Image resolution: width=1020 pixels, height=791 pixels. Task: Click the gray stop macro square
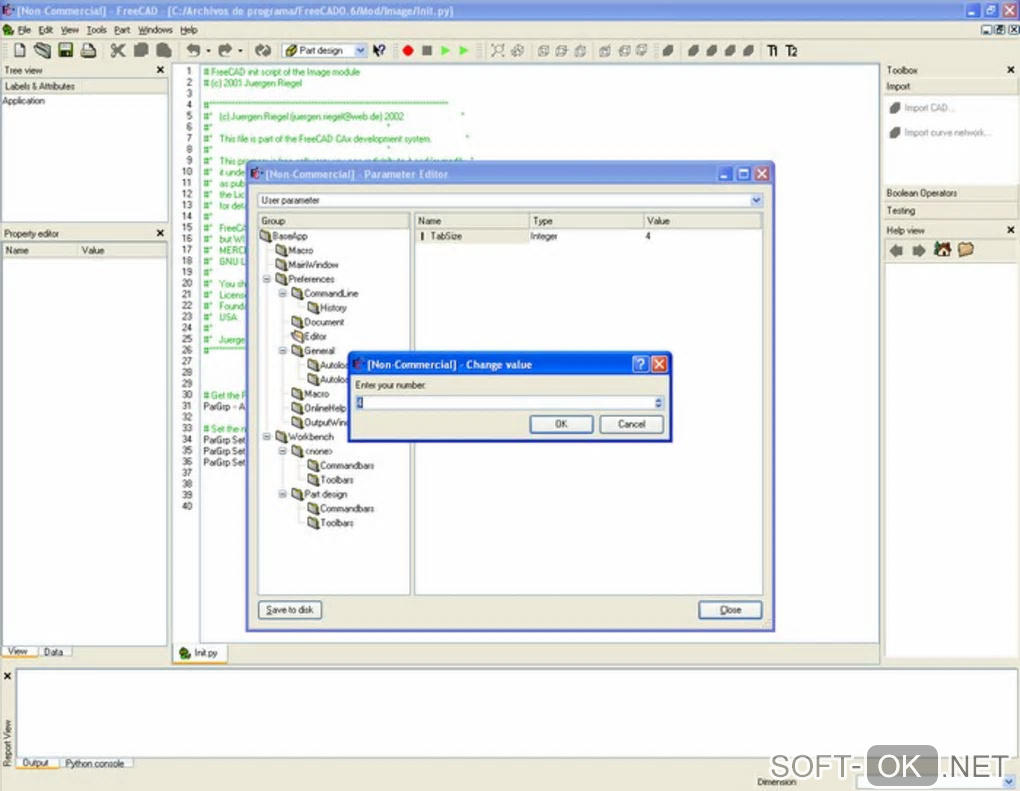427,50
